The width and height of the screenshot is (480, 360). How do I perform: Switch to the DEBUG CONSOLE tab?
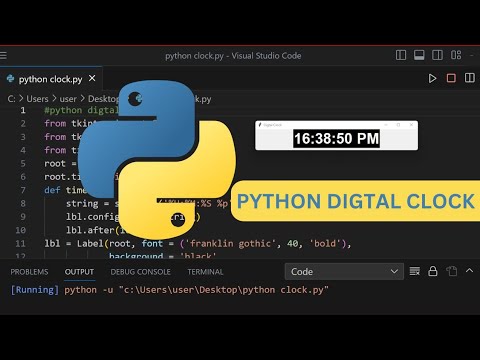(x=140, y=272)
